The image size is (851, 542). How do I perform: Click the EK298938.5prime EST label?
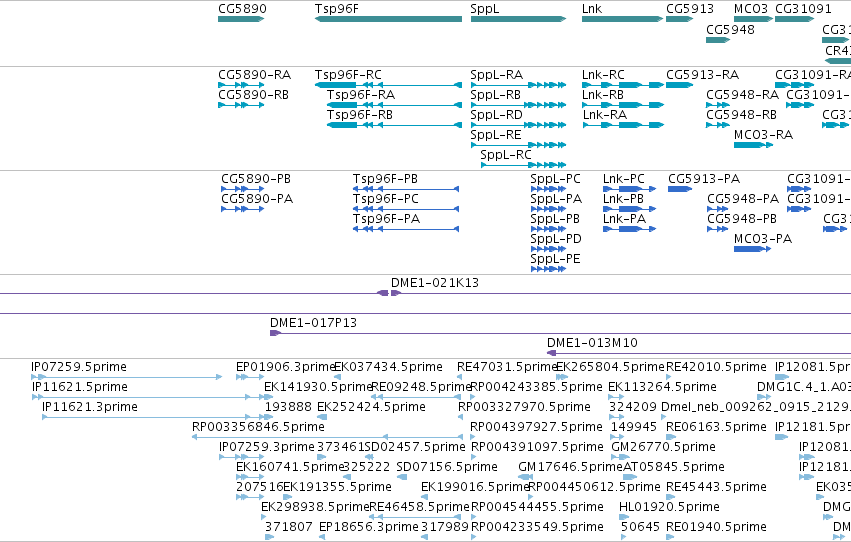(315, 507)
